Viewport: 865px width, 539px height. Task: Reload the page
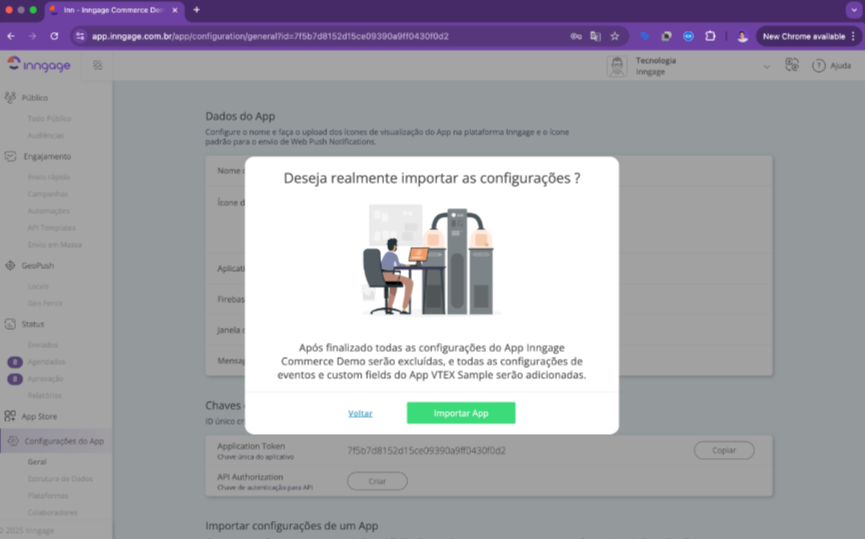(54, 36)
